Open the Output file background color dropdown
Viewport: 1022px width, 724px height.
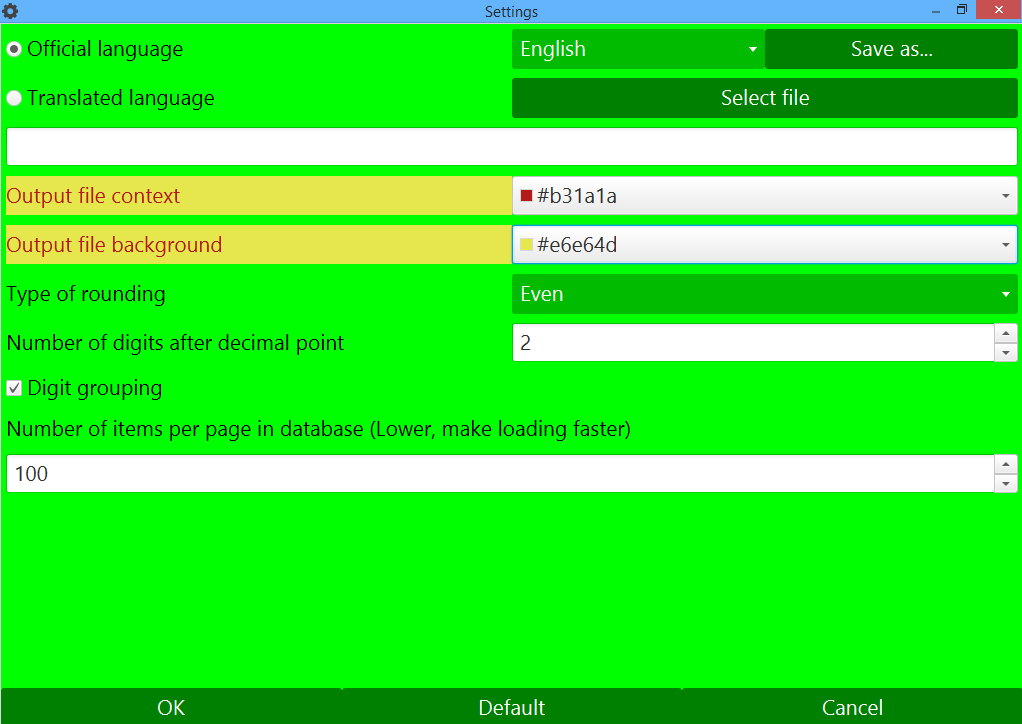point(765,244)
